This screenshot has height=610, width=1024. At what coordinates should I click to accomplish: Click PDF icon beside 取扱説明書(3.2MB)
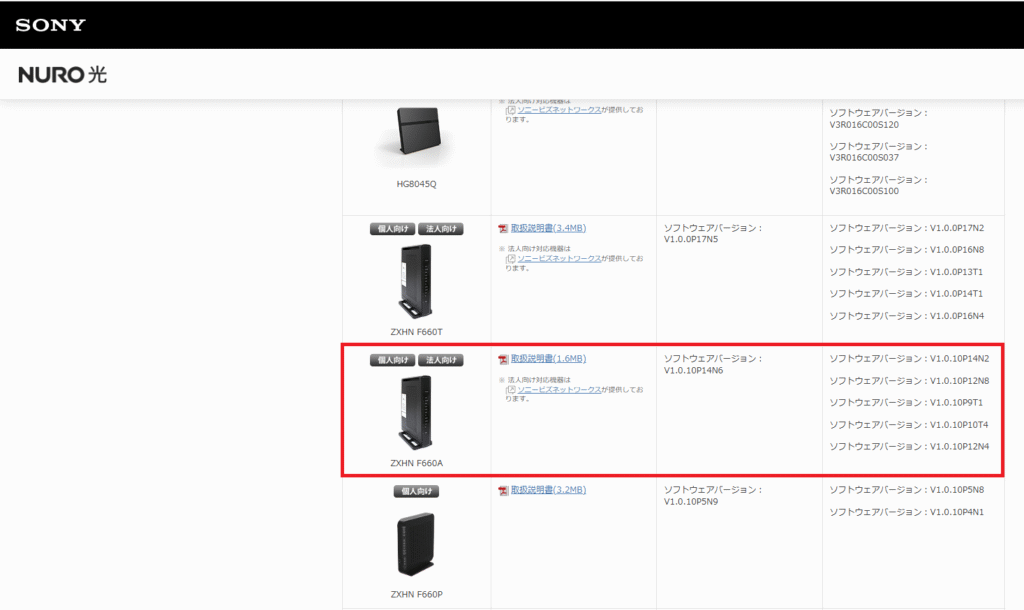pos(503,490)
